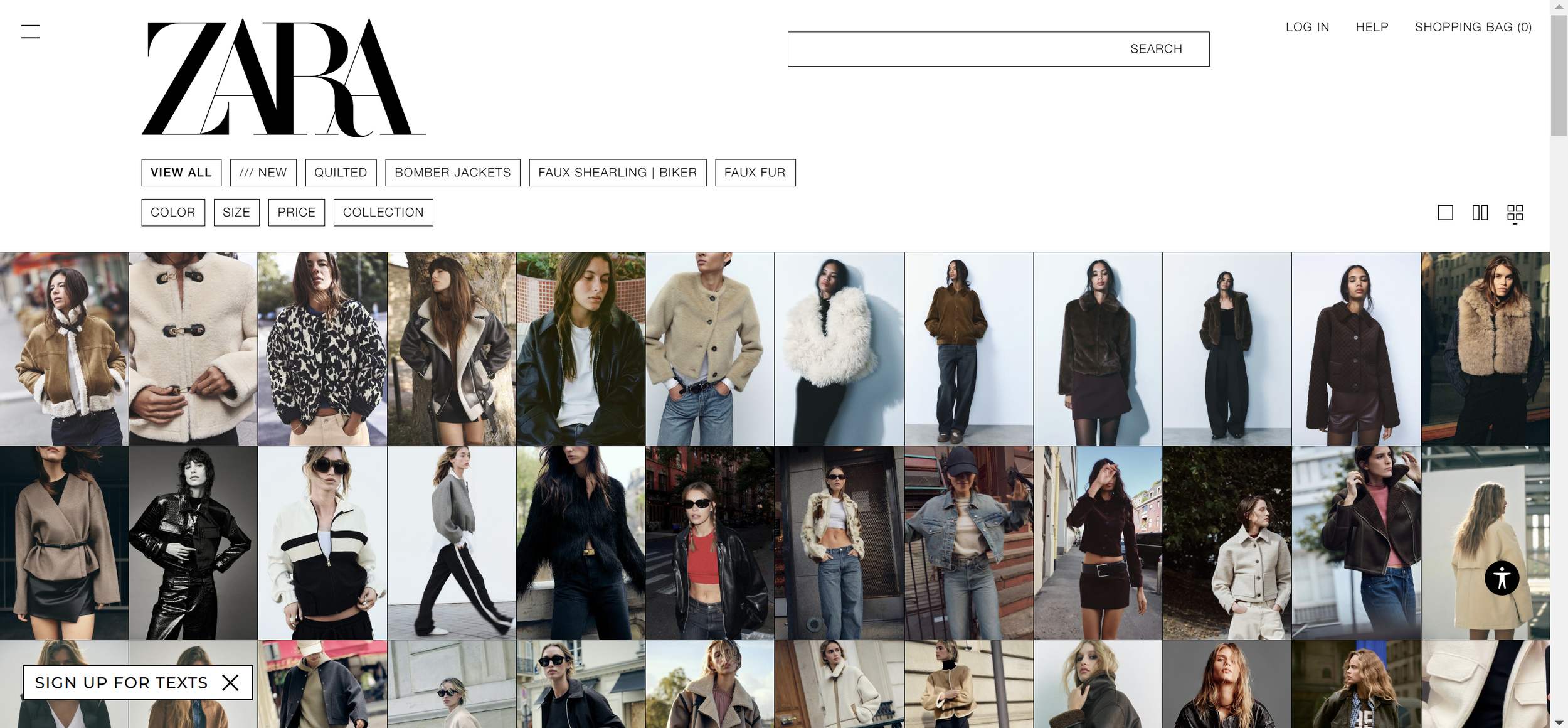Open the accessibility widget icon
1568x728 pixels.
[1502, 578]
